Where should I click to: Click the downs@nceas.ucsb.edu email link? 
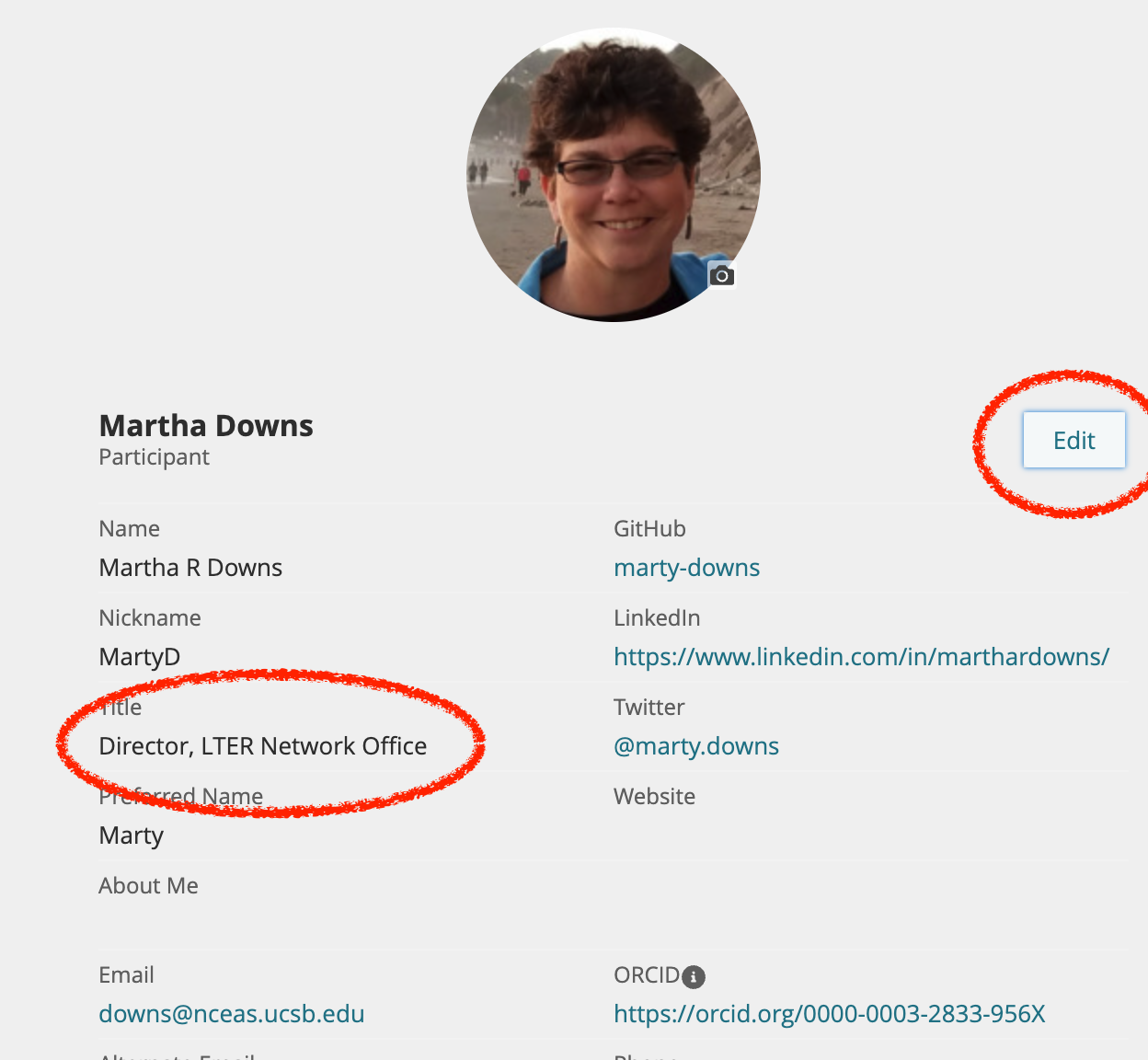click(x=232, y=1014)
